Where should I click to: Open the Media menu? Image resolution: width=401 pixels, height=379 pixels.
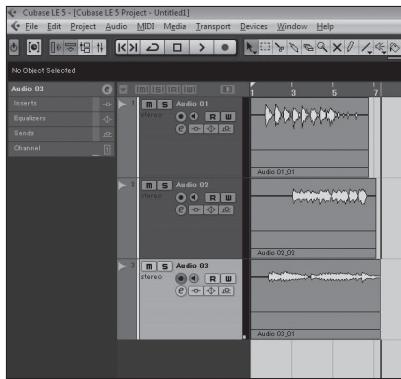(175, 26)
